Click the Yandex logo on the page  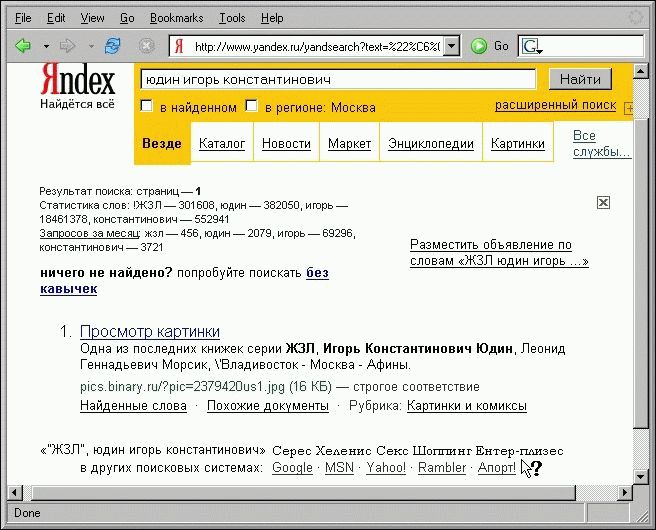(x=77, y=81)
